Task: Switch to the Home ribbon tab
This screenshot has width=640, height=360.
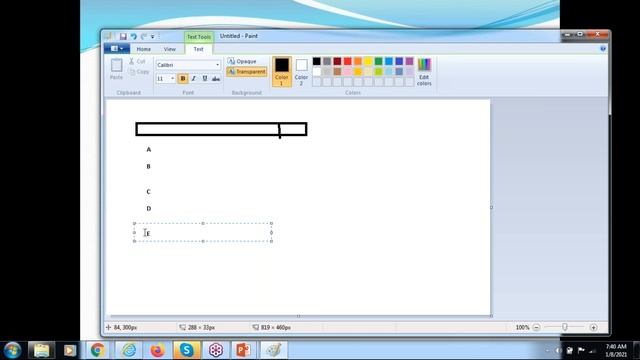Action: click(x=144, y=49)
